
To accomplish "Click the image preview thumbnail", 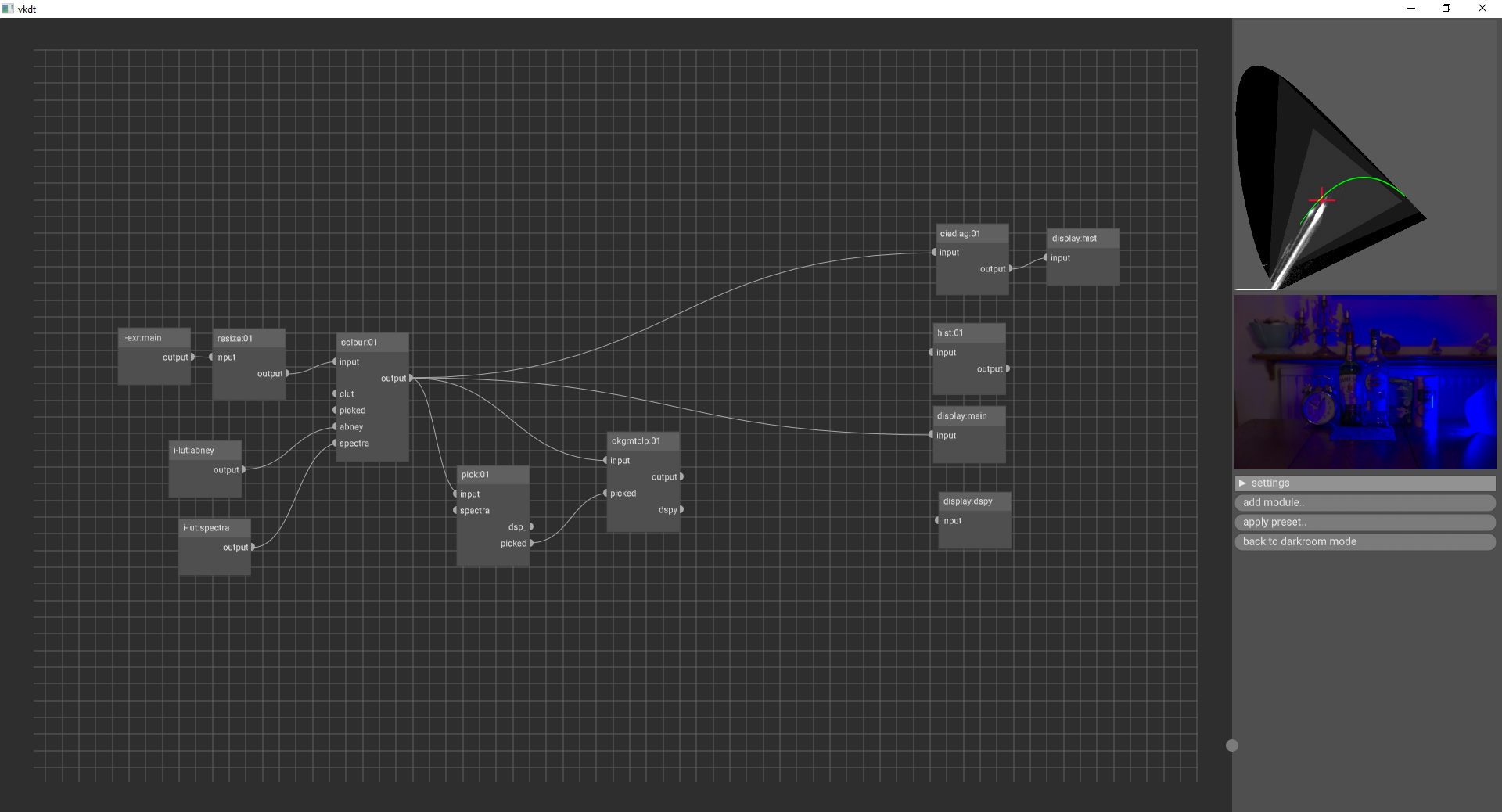I will click(x=1364, y=382).
